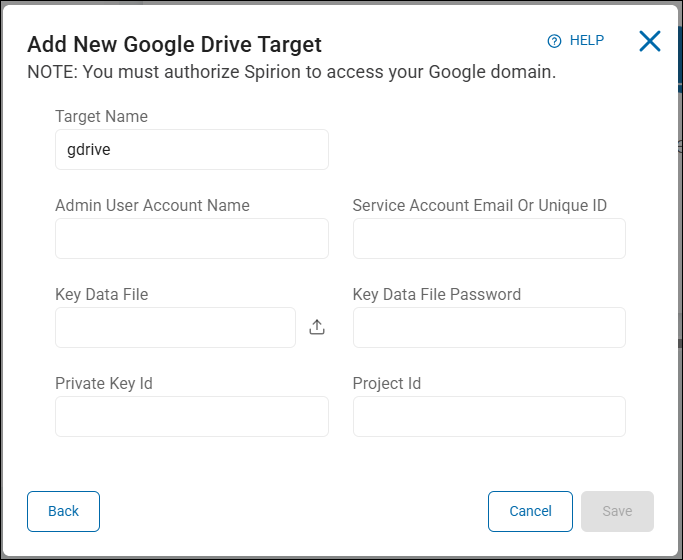Cancel the new Google Drive target
Image resolution: width=683 pixels, height=560 pixels.
click(530, 511)
